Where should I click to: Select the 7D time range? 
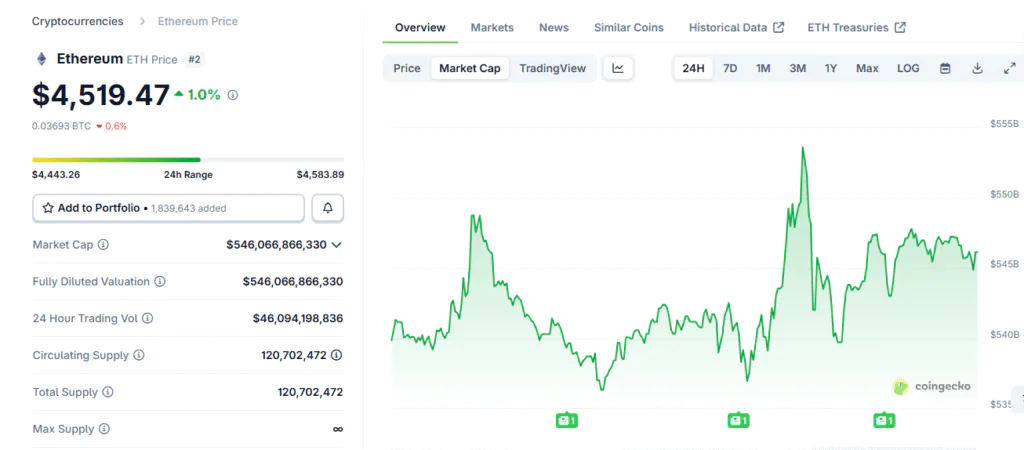click(730, 68)
